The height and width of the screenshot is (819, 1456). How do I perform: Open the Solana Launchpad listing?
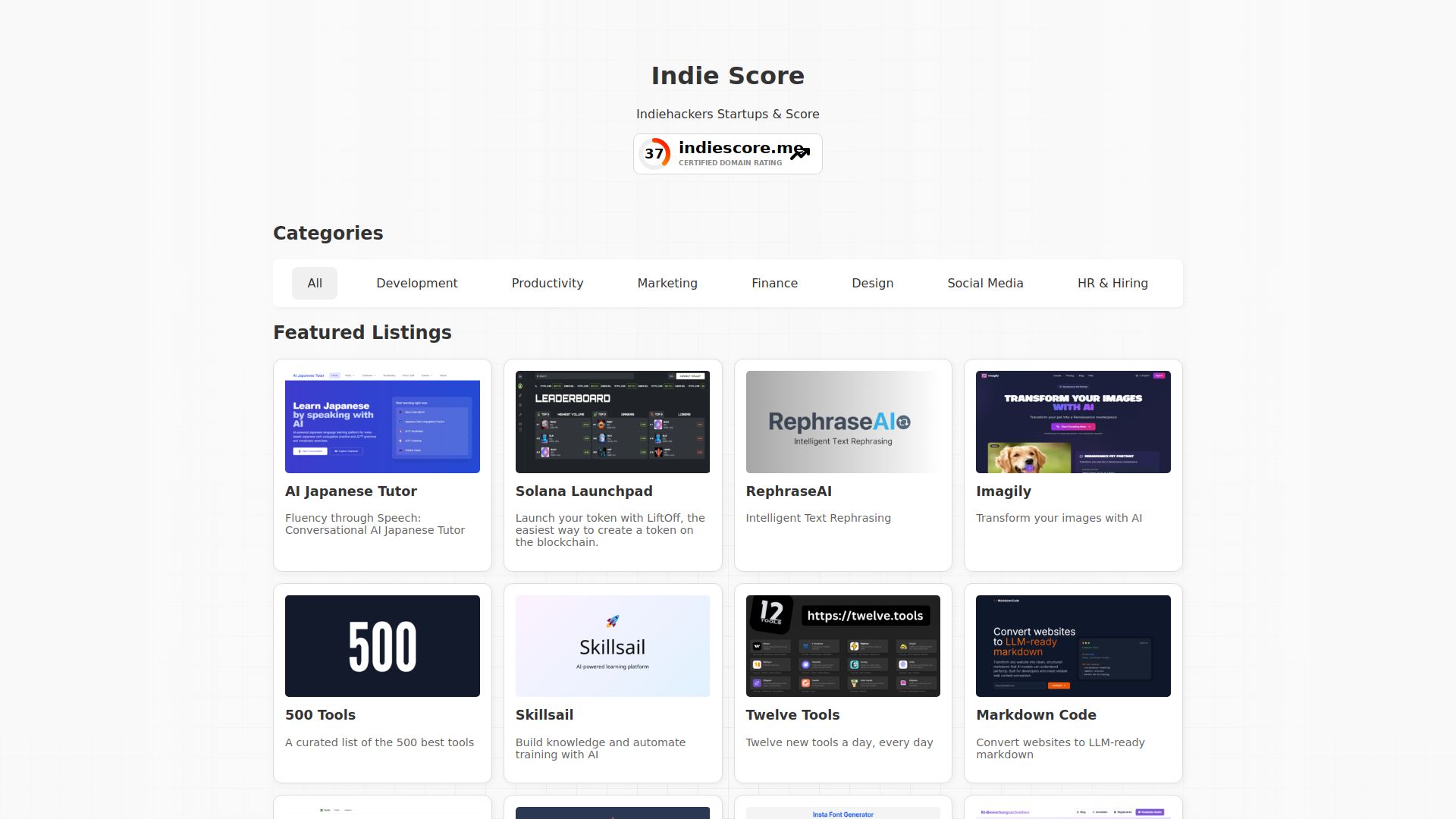[584, 491]
